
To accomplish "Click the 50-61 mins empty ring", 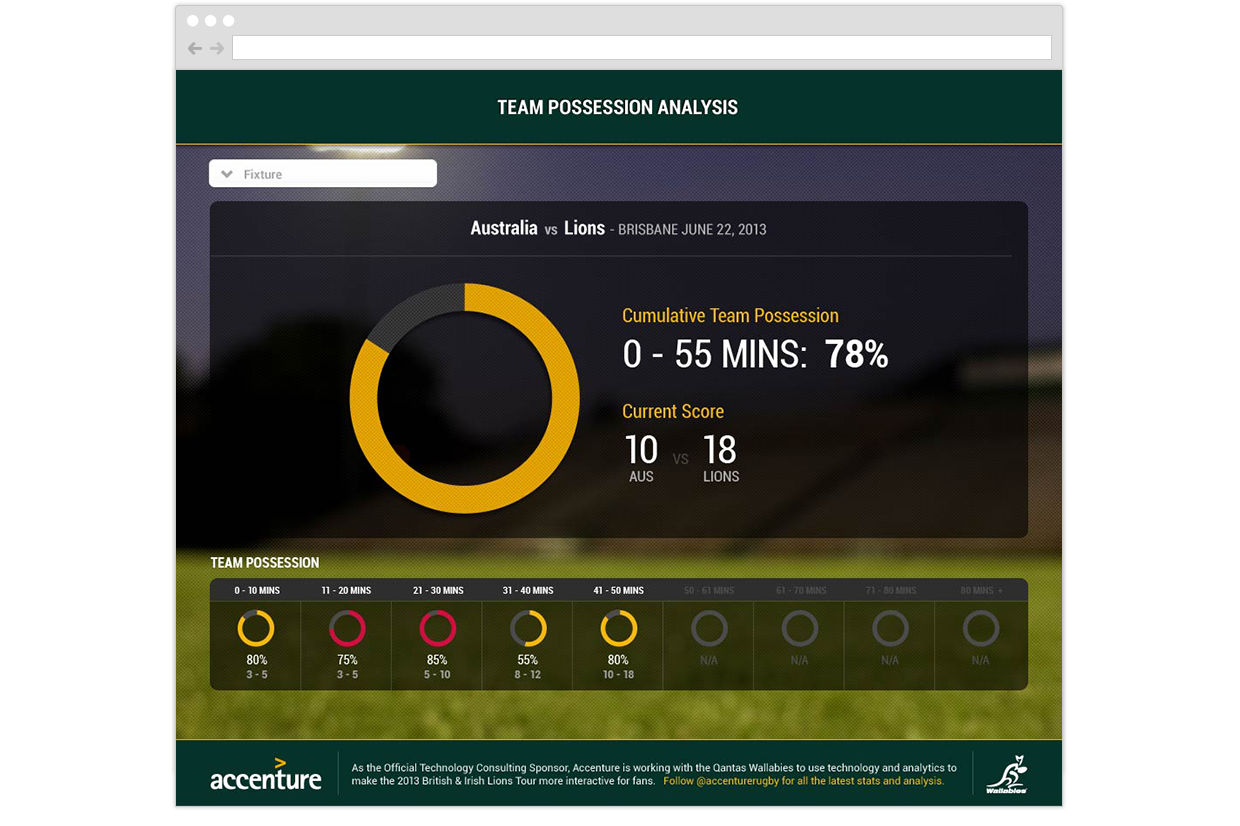I will pyautogui.click(x=709, y=628).
